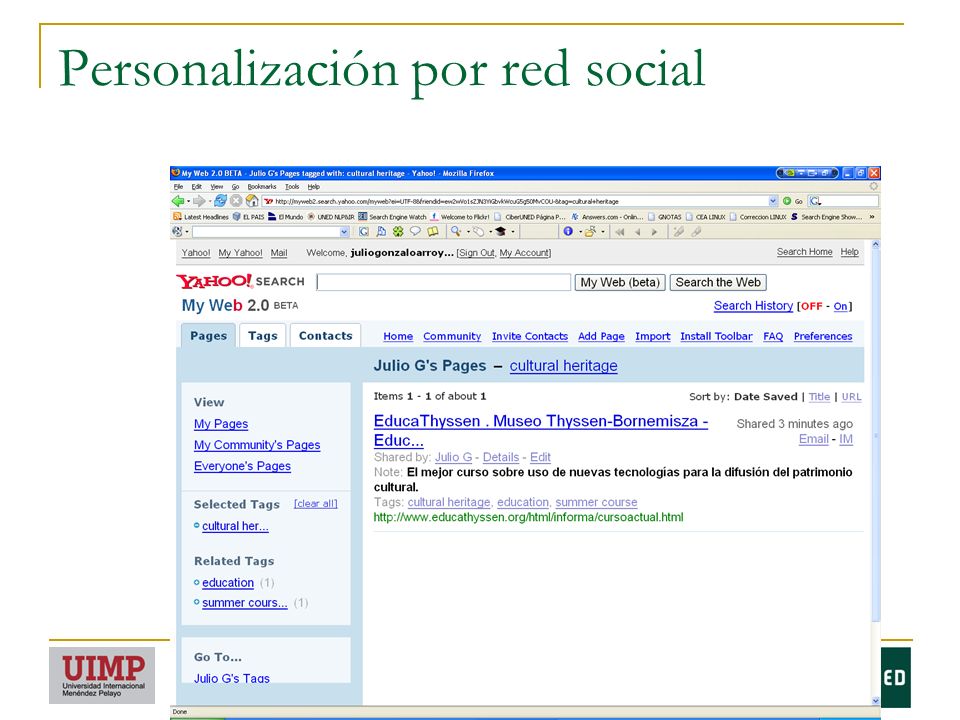
Task: Open the GNOTAS bookmark
Action: [x=664, y=217]
